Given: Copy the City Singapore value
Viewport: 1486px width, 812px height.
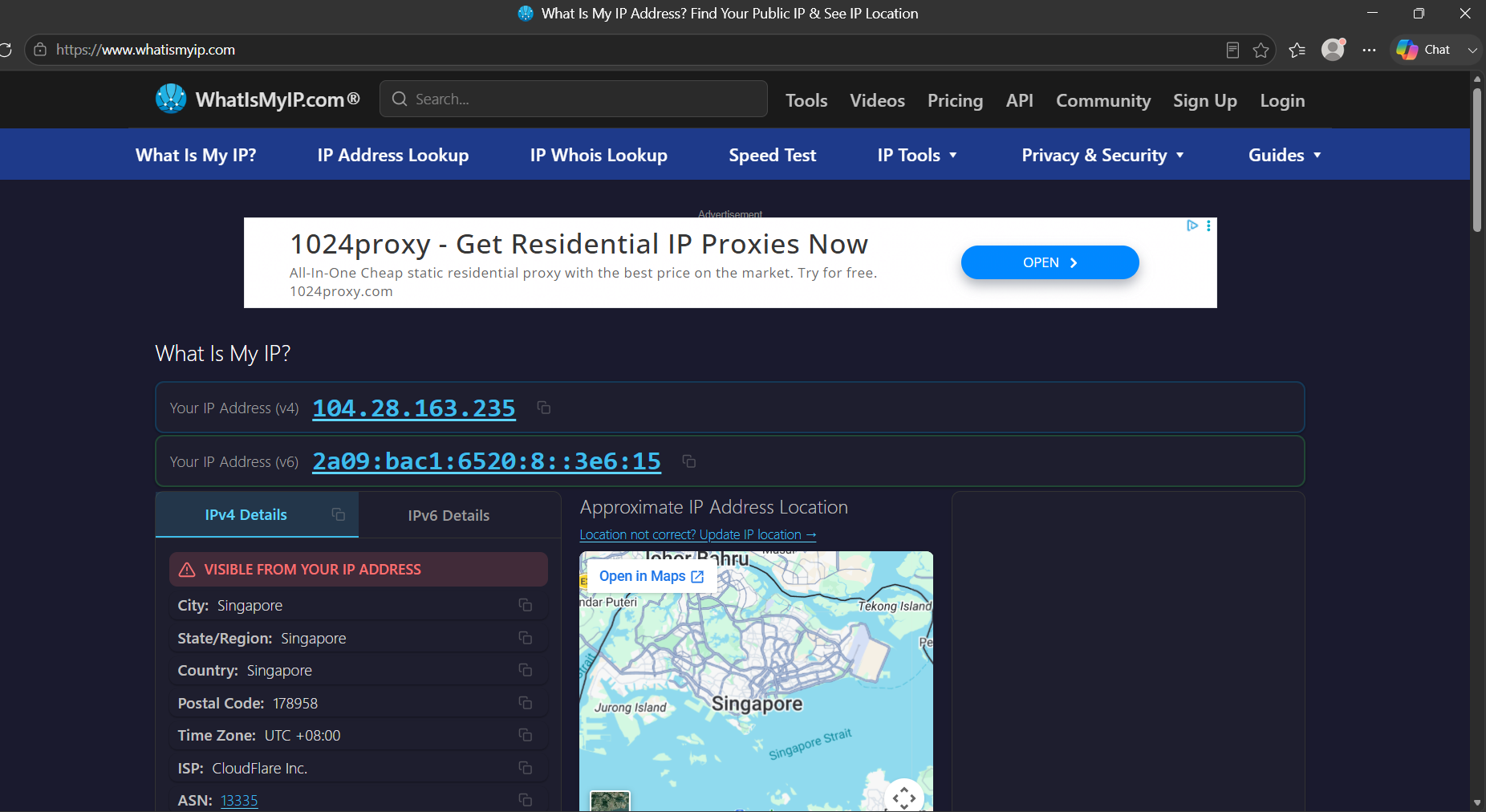Looking at the screenshot, I should 526,605.
